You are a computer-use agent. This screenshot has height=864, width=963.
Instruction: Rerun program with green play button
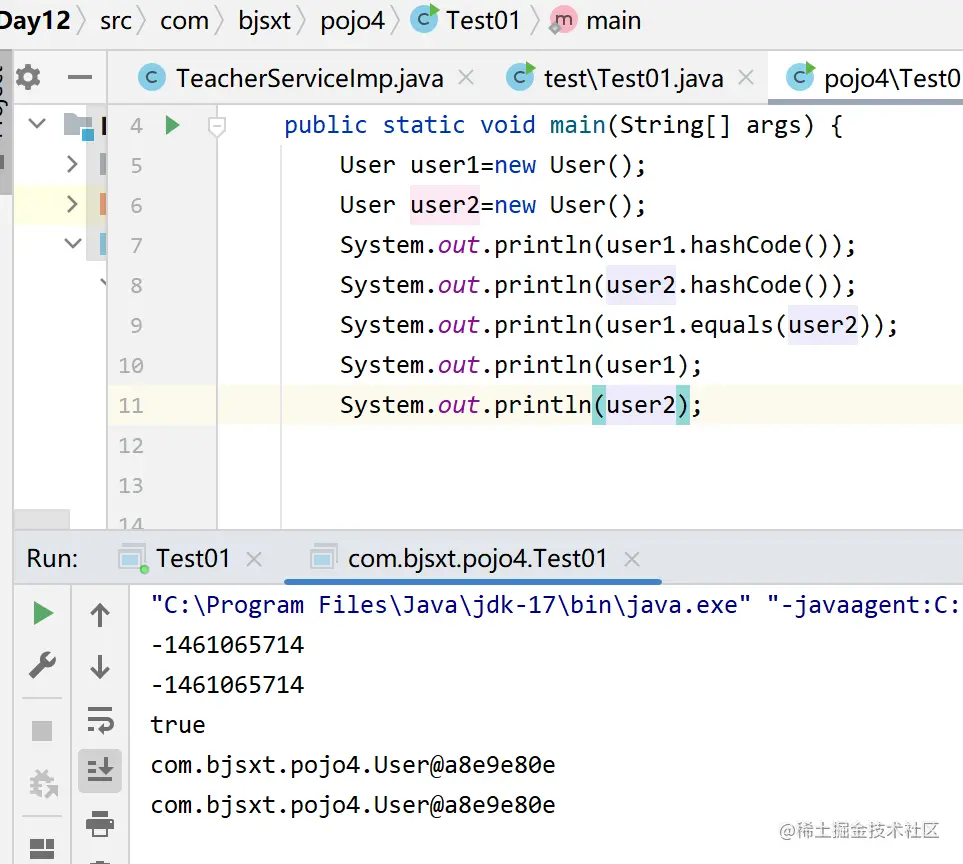(42, 613)
